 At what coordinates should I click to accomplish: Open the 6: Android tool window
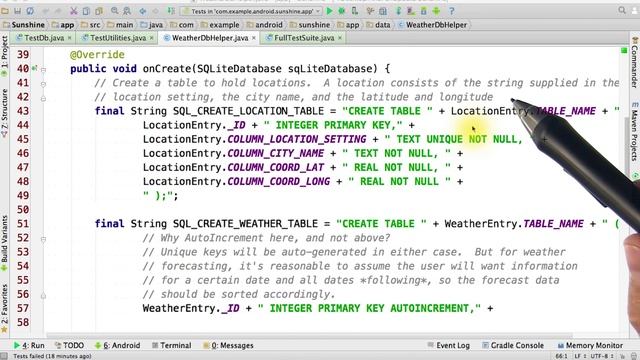tap(118, 345)
